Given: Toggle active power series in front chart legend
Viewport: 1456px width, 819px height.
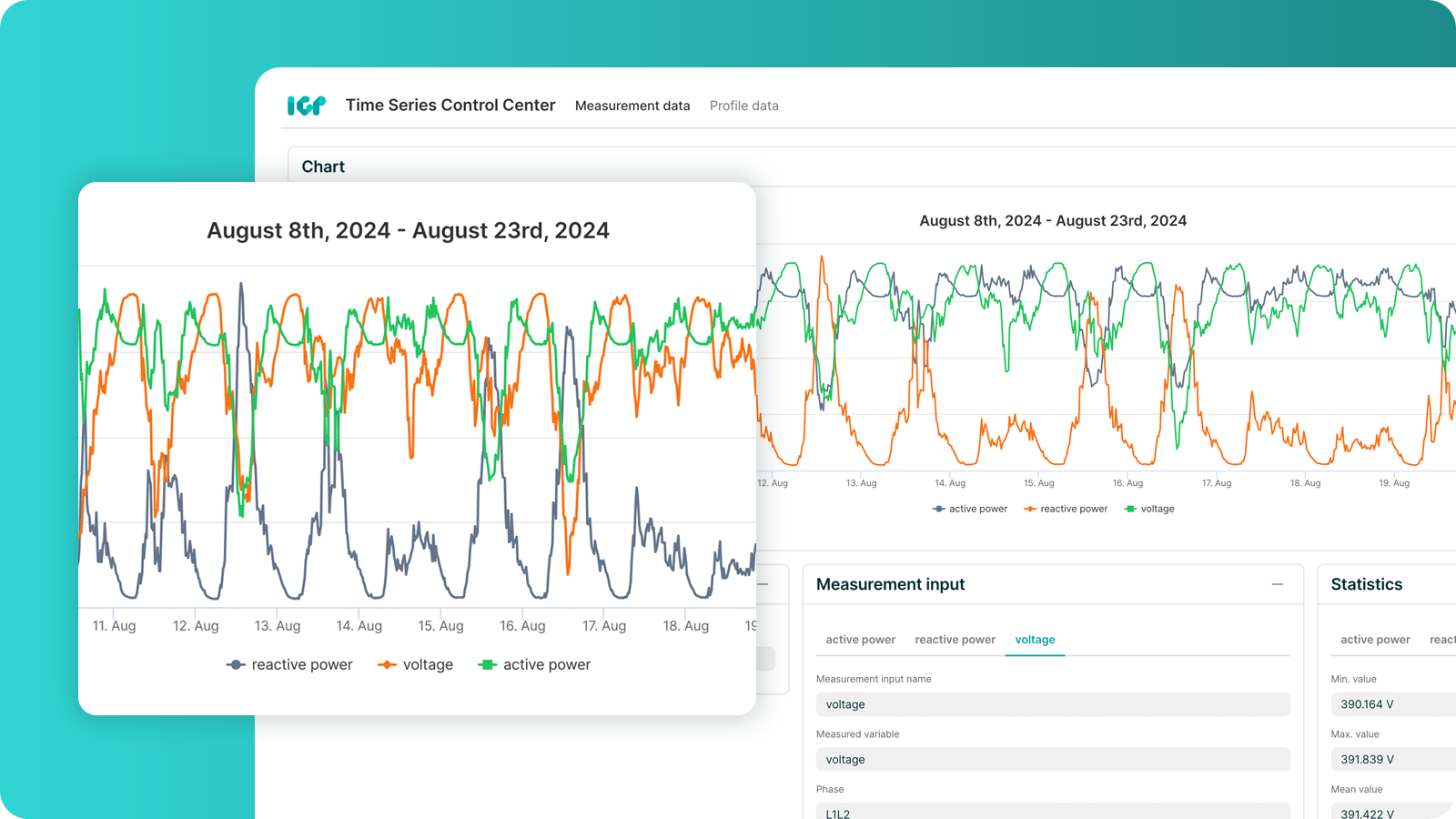Looking at the screenshot, I should point(534,665).
